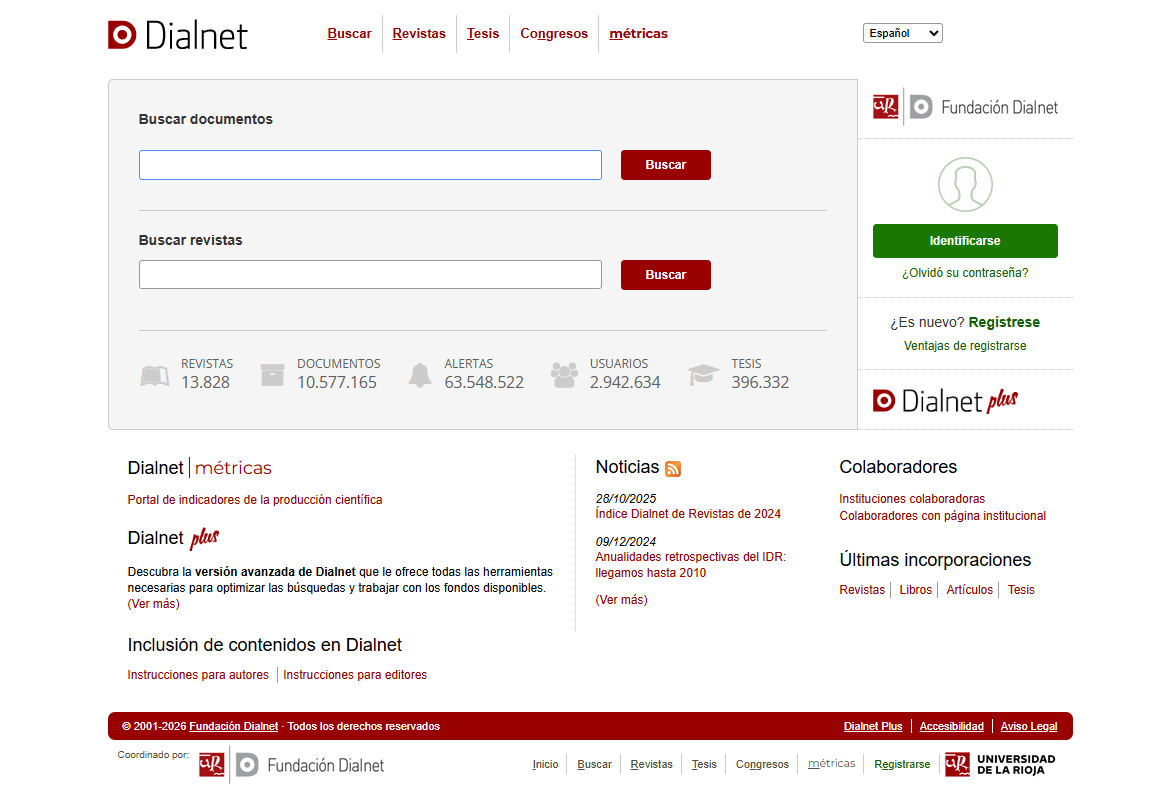Image resolution: width=1150 pixels, height=807 pixels.
Task: Open Tesis in the top navigation
Action: (483, 34)
